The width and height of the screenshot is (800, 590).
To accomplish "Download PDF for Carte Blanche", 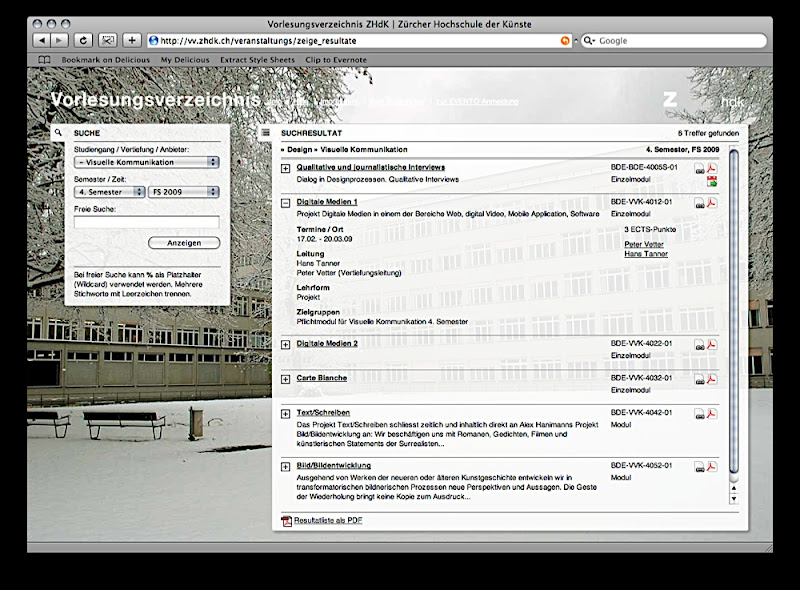I will tap(712, 379).
